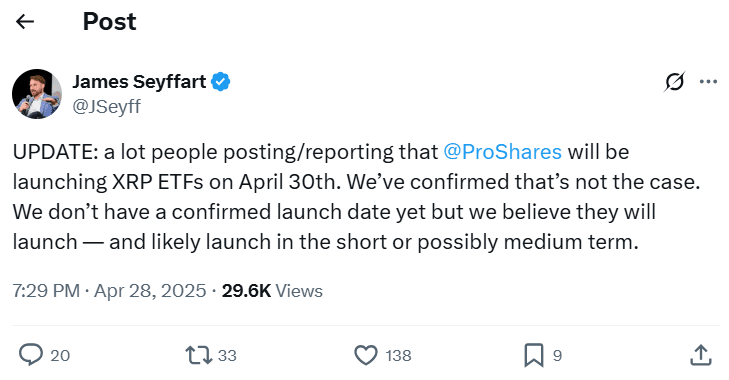The height and width of the screenshot is (380, 729).
Task: Open the James Seyffart display name
Action: 139,82
